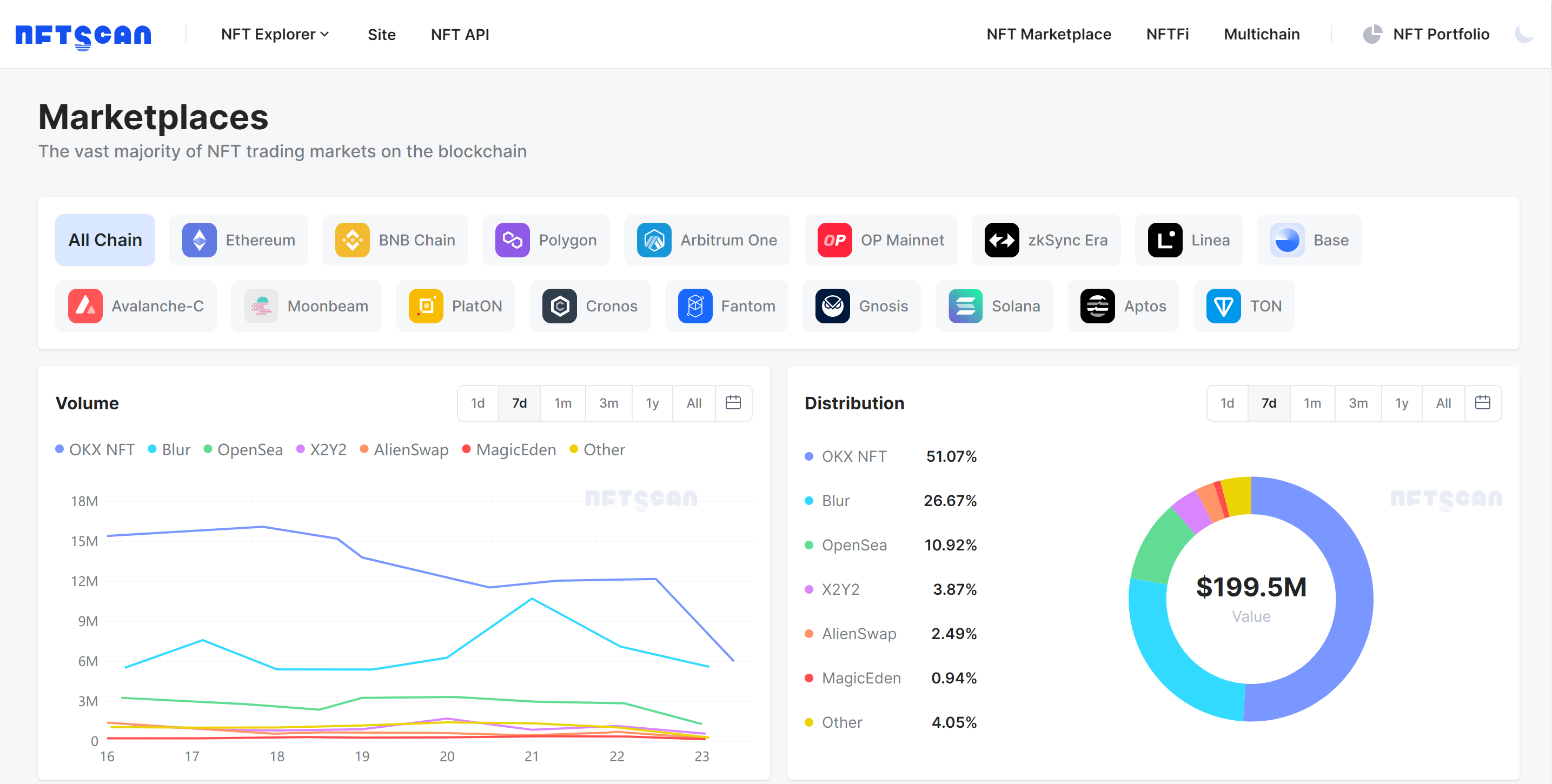Toggle the Blur series in the Volume legend
The height and width of the screenshot is (784, 1552).
click(x=169, y=449)
